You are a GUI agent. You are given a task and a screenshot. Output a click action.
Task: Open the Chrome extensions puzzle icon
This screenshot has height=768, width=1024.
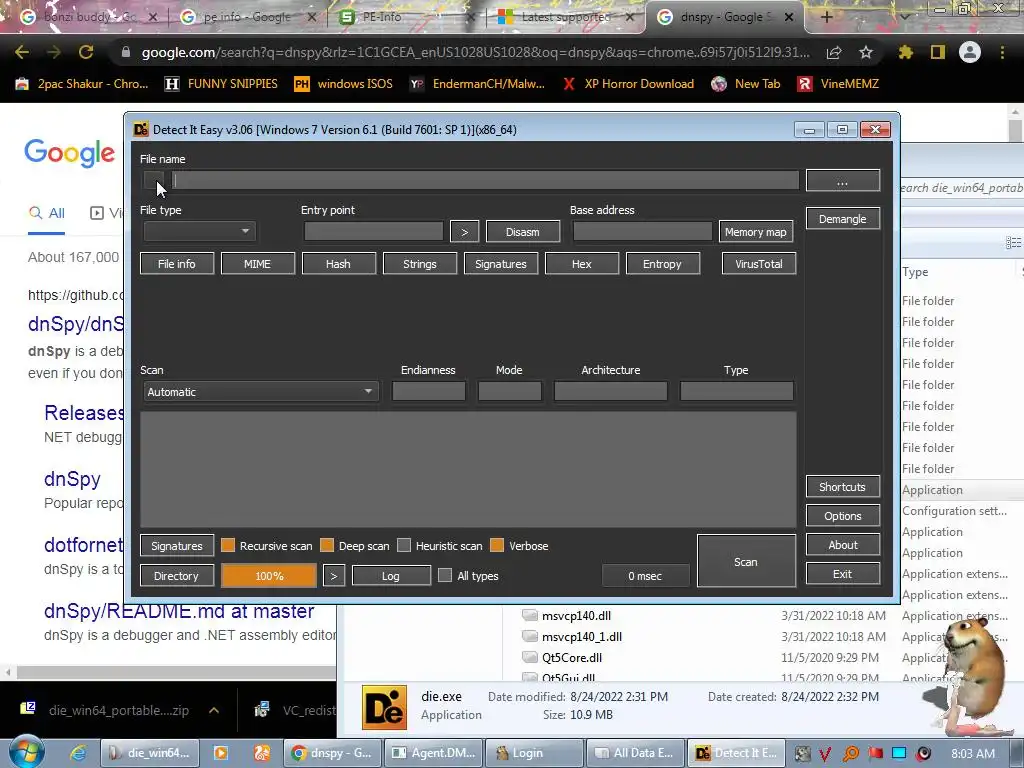tap(906, 52)
